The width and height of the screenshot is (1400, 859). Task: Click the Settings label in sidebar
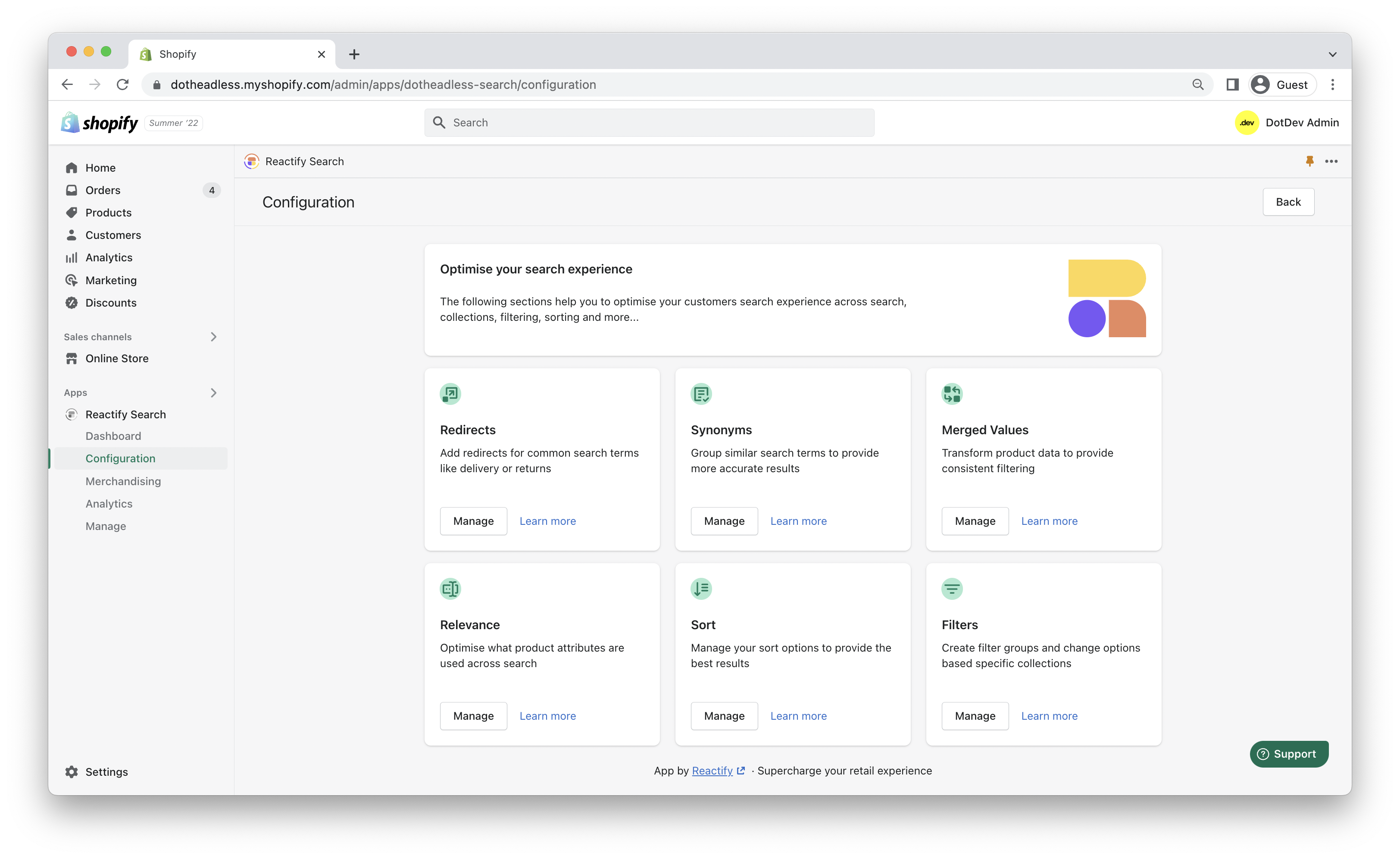[106, 771]
